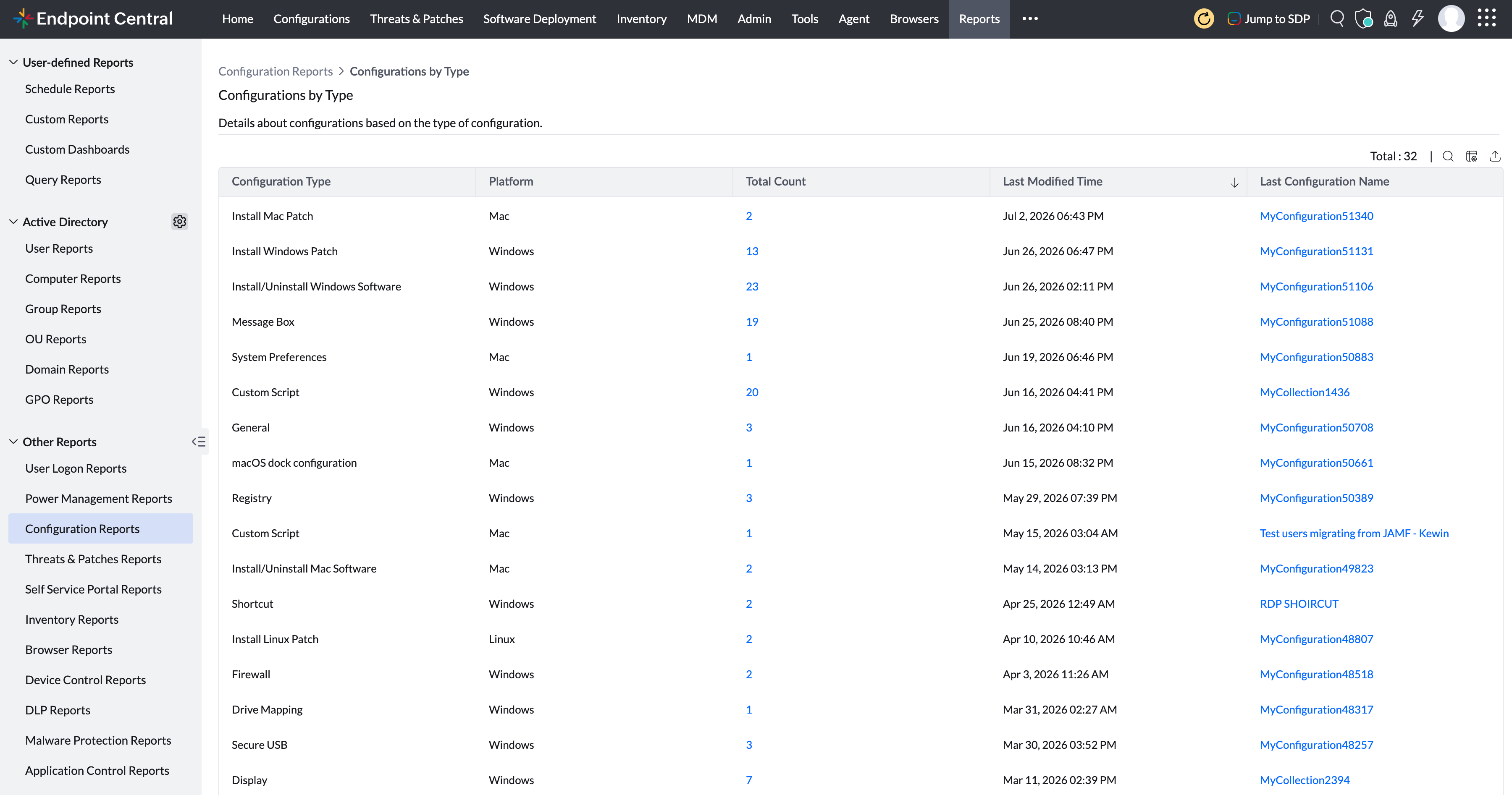
Task: Click the Endpoint Central logo
Action: pos(92,19)
